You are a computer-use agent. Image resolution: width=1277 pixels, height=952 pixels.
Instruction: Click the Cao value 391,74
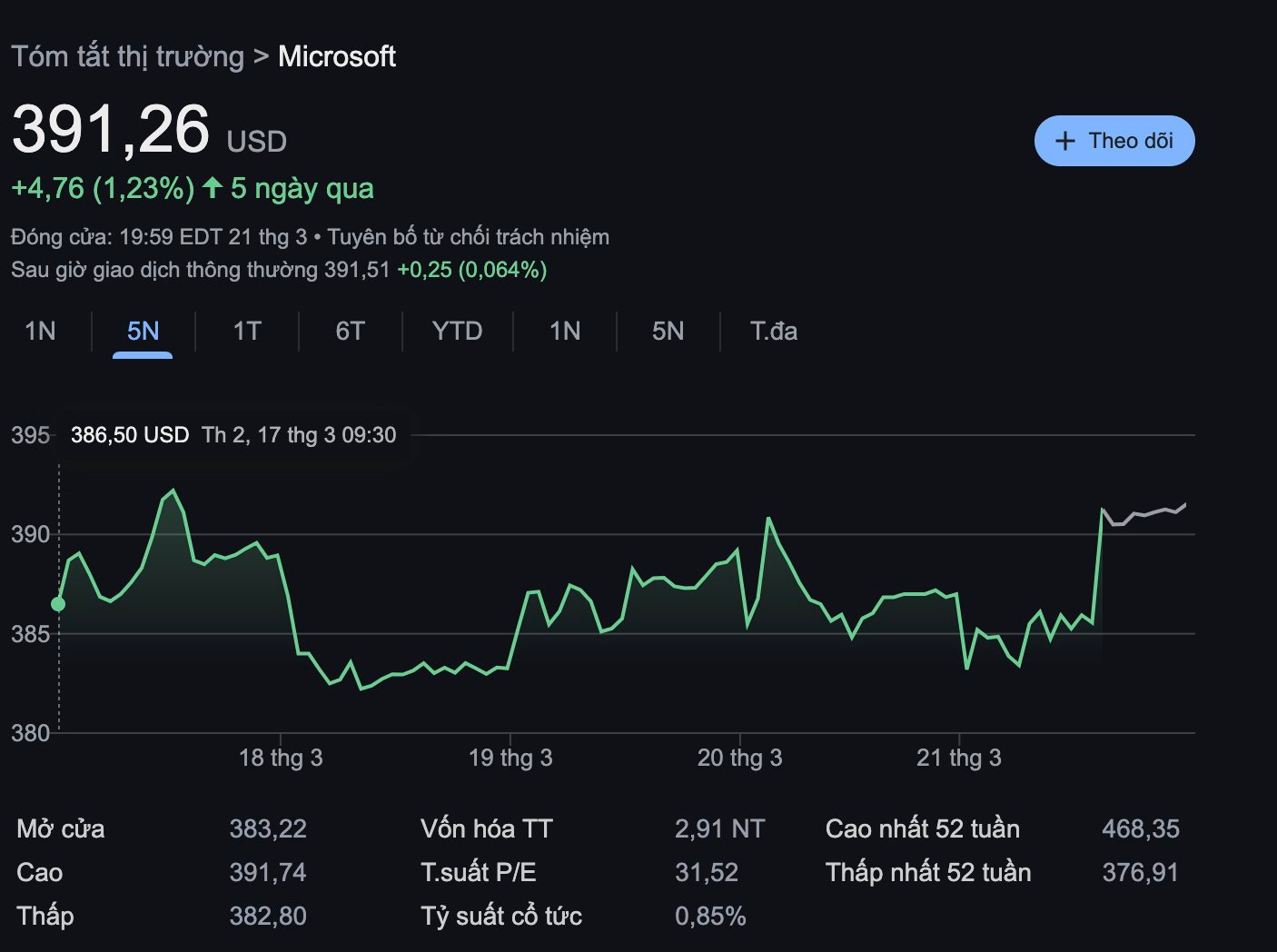(268, 872)
